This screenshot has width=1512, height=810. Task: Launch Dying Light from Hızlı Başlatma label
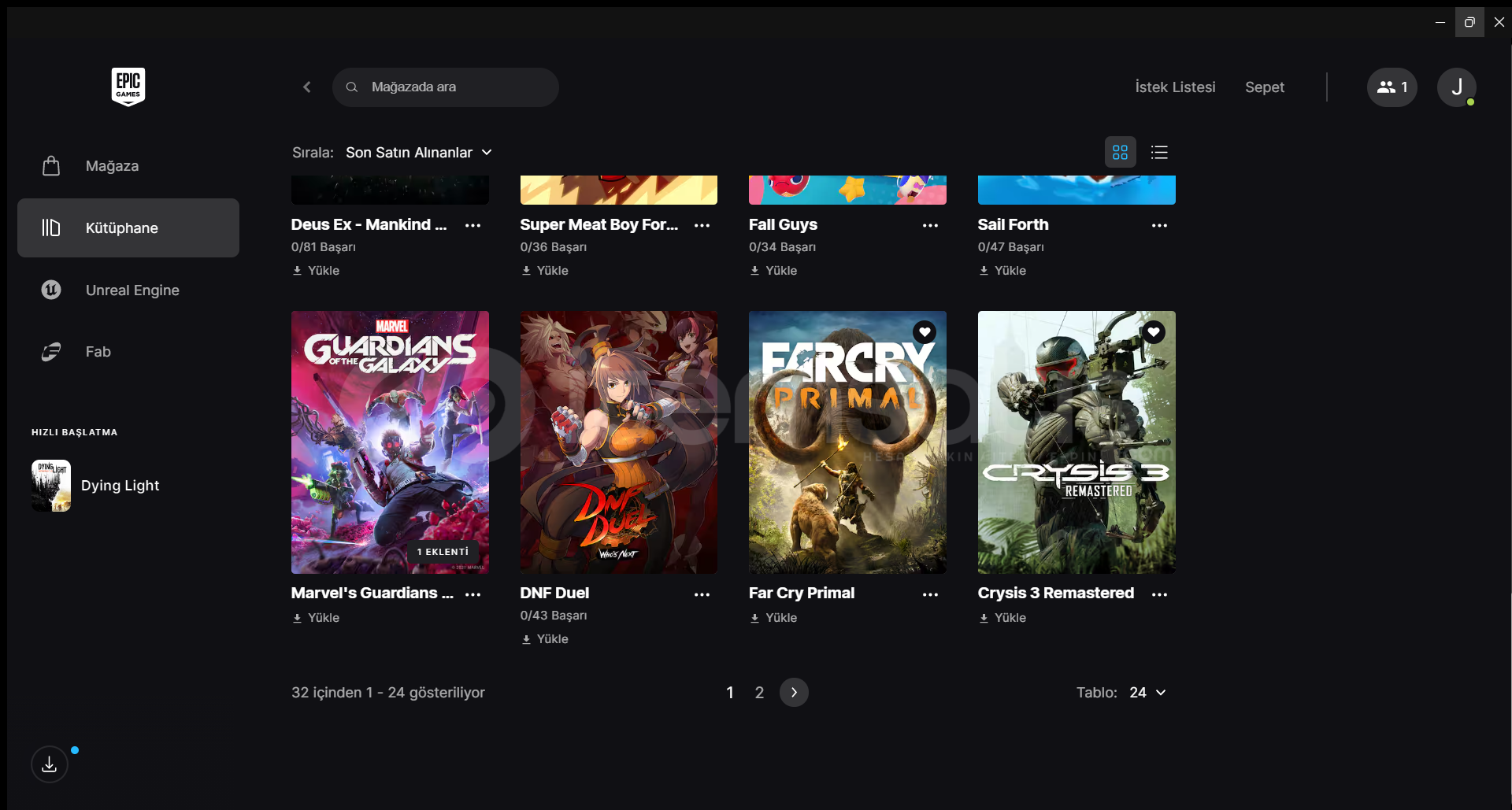coord(120,486)
